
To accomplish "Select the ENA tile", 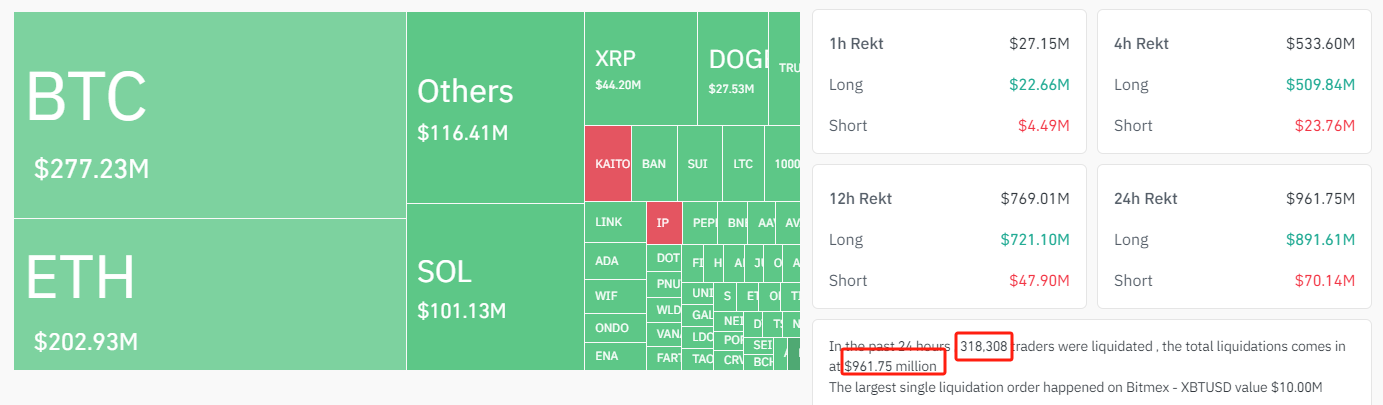I will [x=615, y=356].
